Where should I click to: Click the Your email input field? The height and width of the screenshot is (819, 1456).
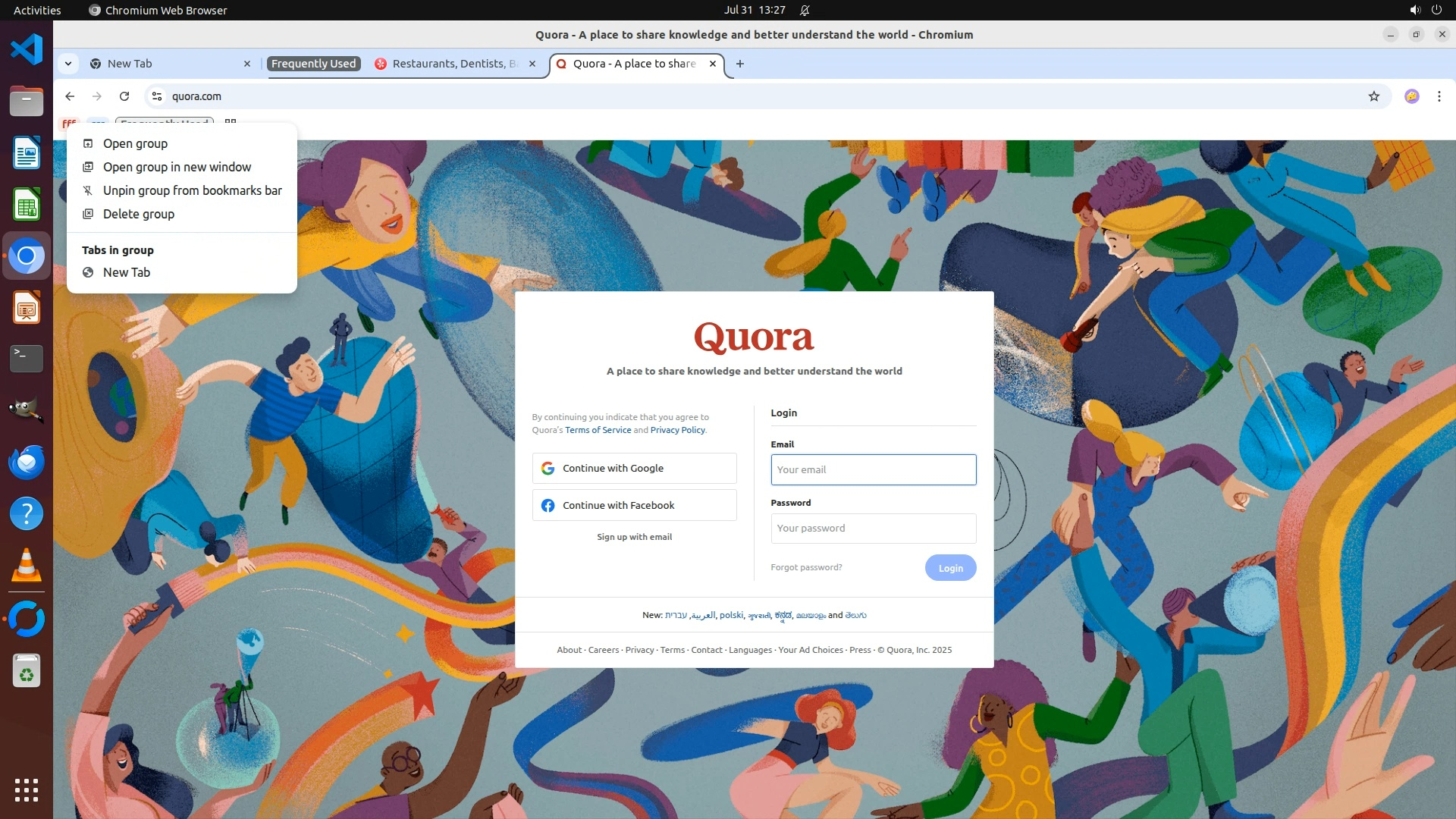point(873,469)
